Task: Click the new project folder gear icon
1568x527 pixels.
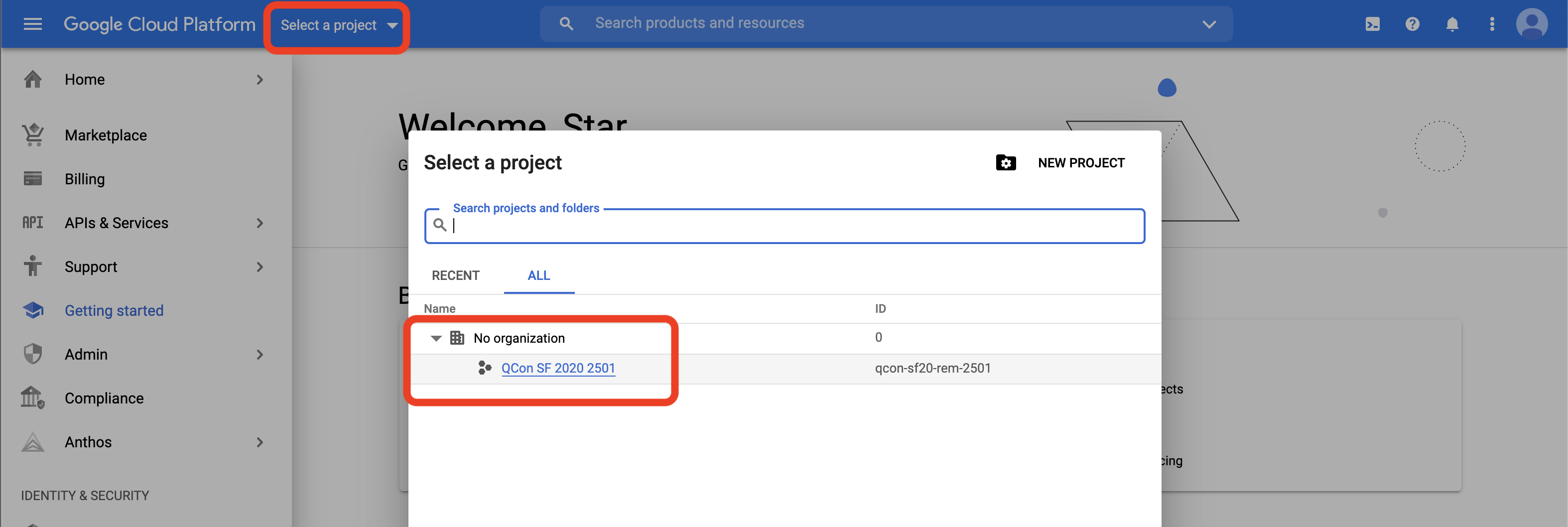Action: [x=1006, y=163]
